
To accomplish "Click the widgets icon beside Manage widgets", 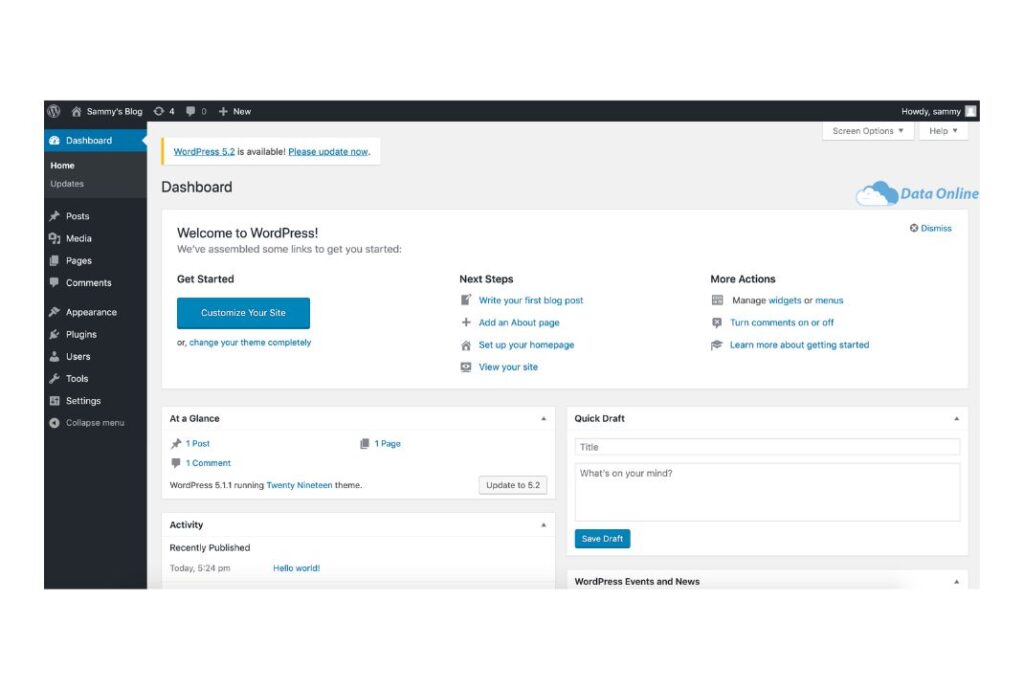I will tap(717, 300).
